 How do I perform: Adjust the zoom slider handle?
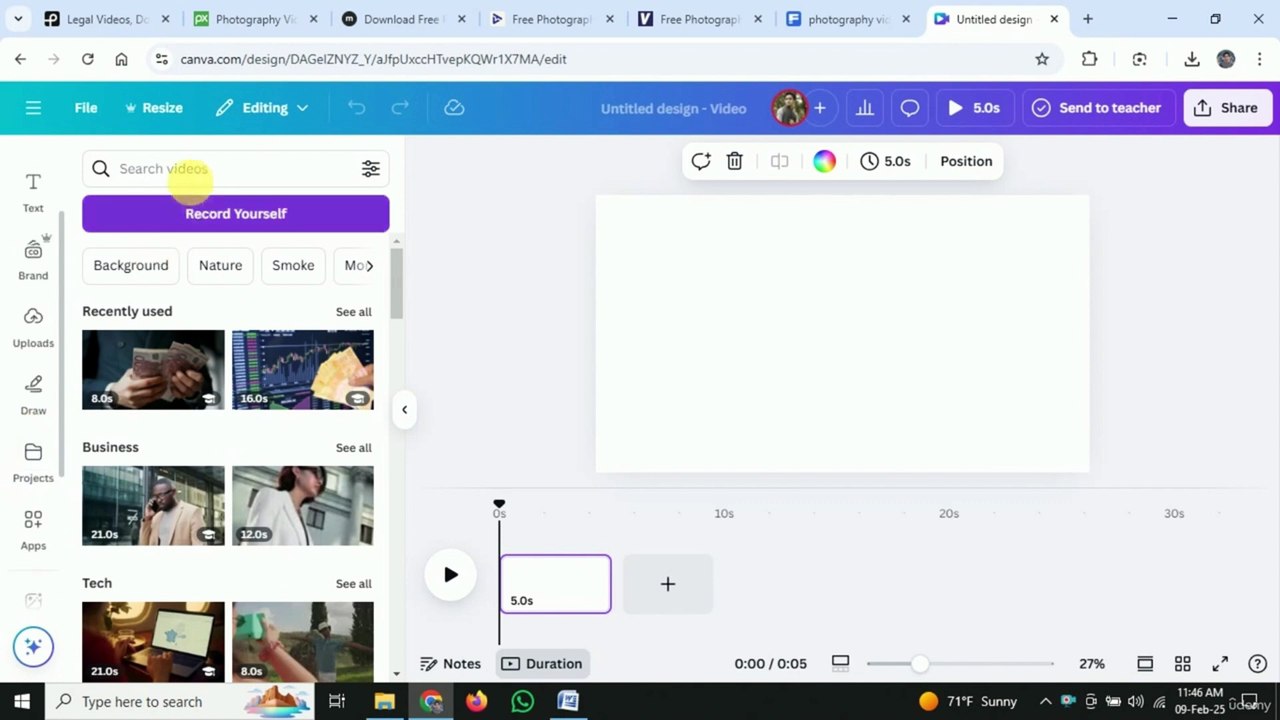coord(919,664)
